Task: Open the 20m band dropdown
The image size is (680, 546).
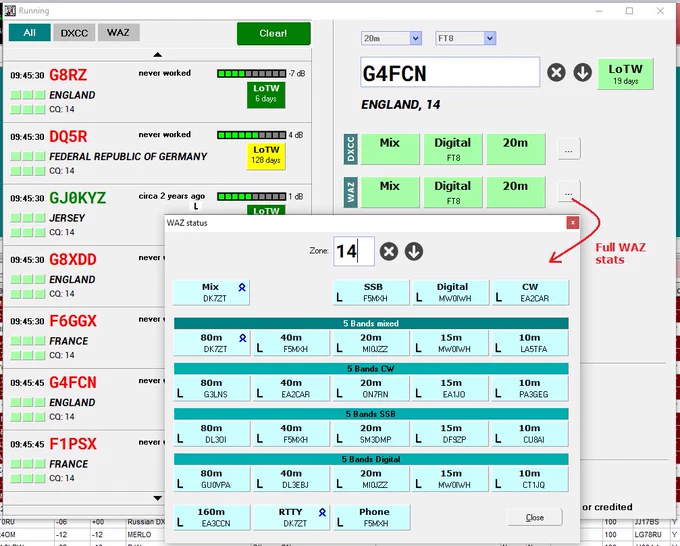Action: click(x=415, y=38)
